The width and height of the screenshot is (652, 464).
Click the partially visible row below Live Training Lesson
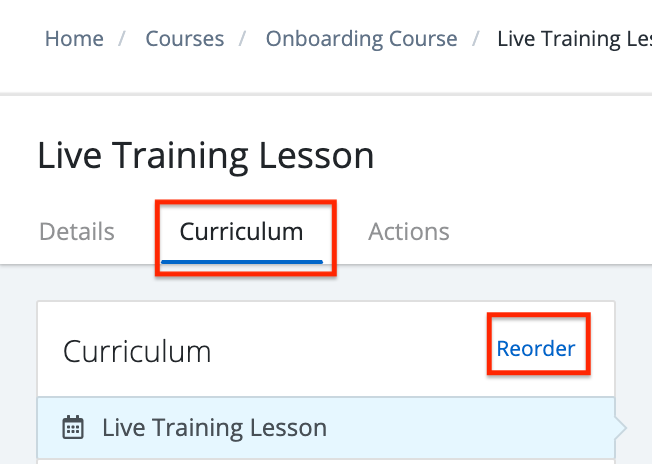coord(326,462)
